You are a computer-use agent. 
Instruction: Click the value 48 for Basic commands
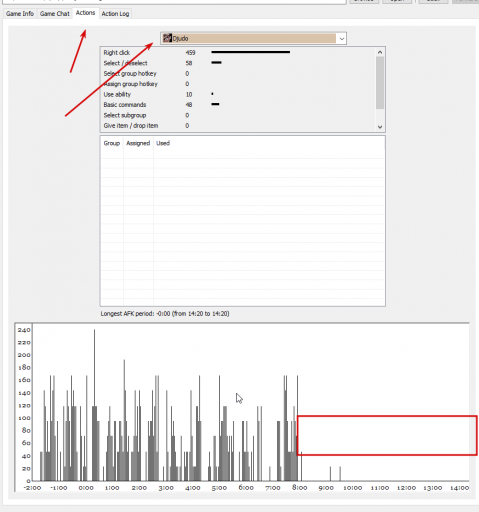(189, 105)
